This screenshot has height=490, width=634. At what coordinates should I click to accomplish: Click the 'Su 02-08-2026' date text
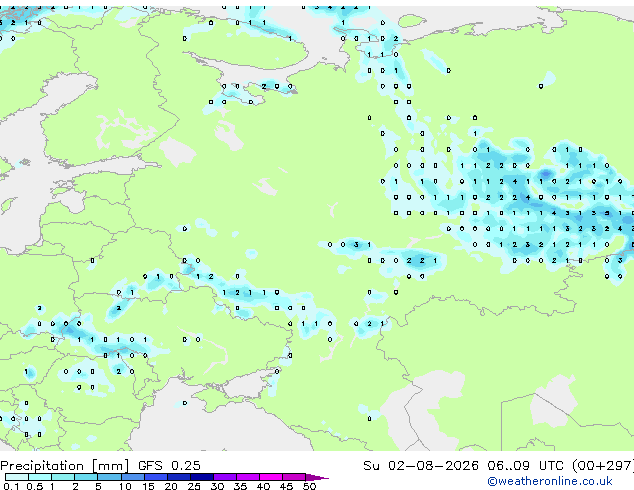(421, 465)
